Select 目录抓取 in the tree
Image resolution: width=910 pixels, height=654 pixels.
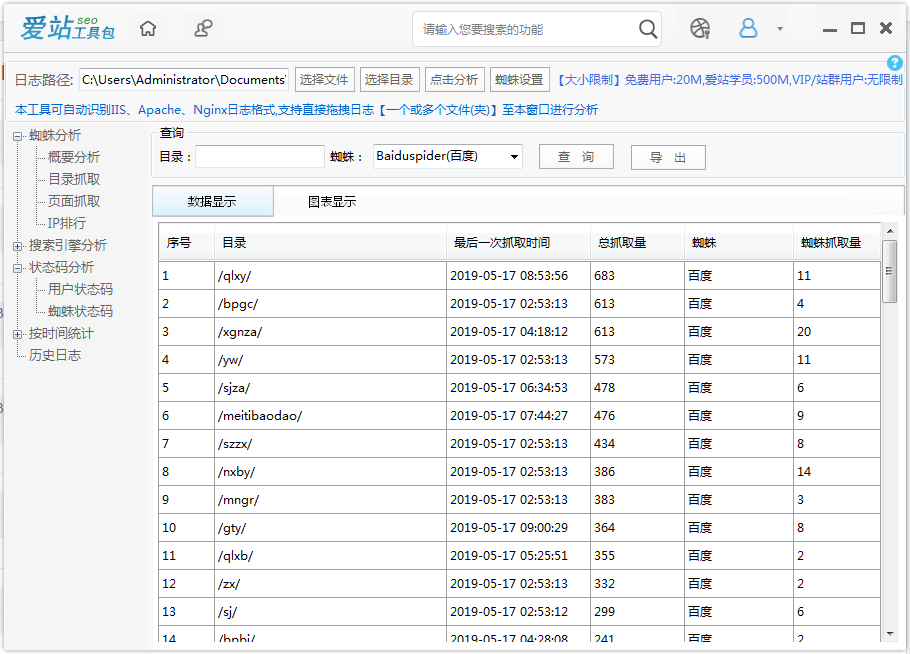click(x=74, y=179)
